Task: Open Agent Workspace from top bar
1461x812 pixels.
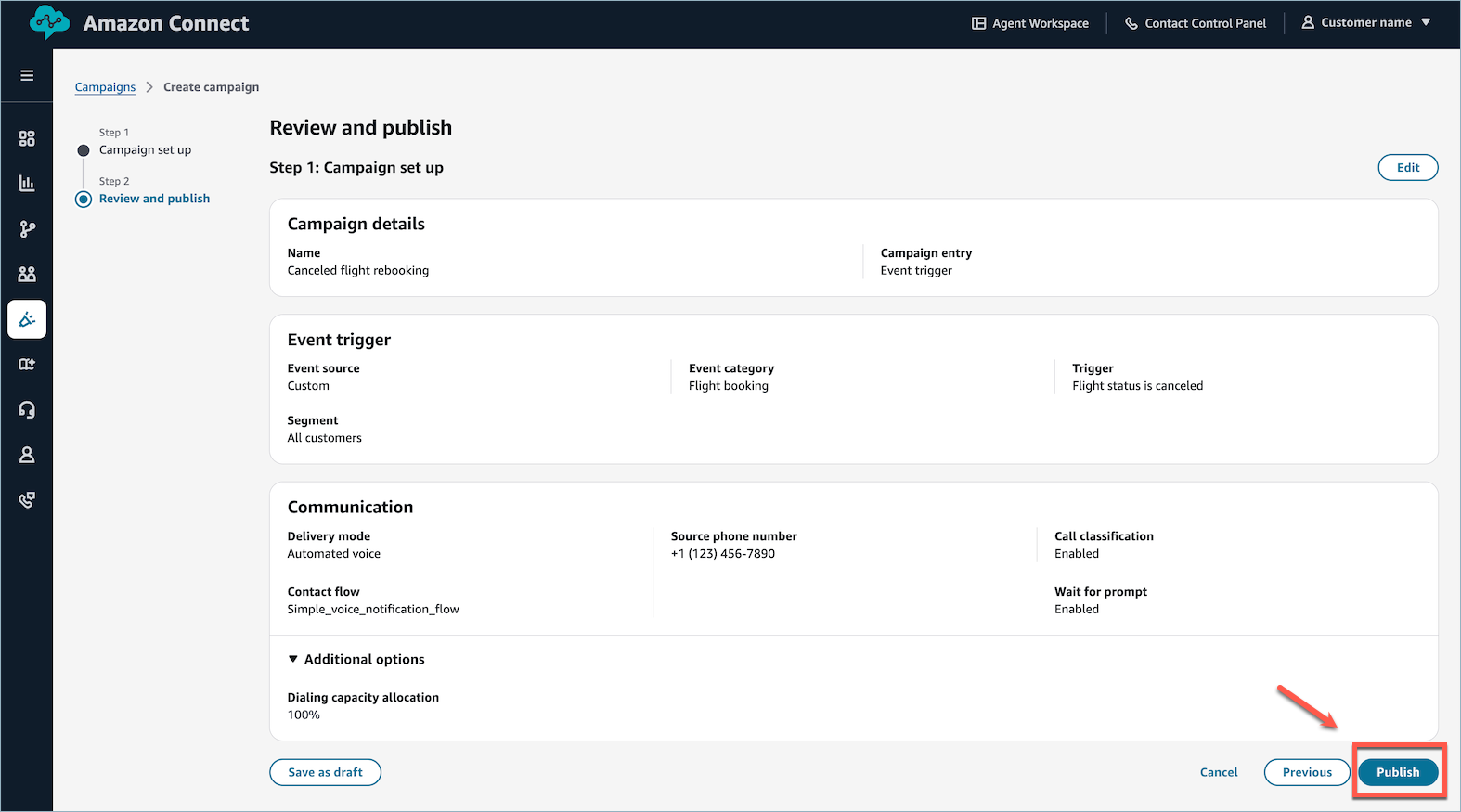Action: (1029, 23)
